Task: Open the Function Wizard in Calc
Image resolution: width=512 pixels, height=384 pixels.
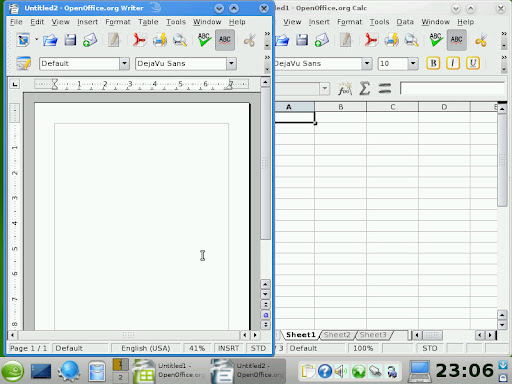Action: click(x=345, y=89)
